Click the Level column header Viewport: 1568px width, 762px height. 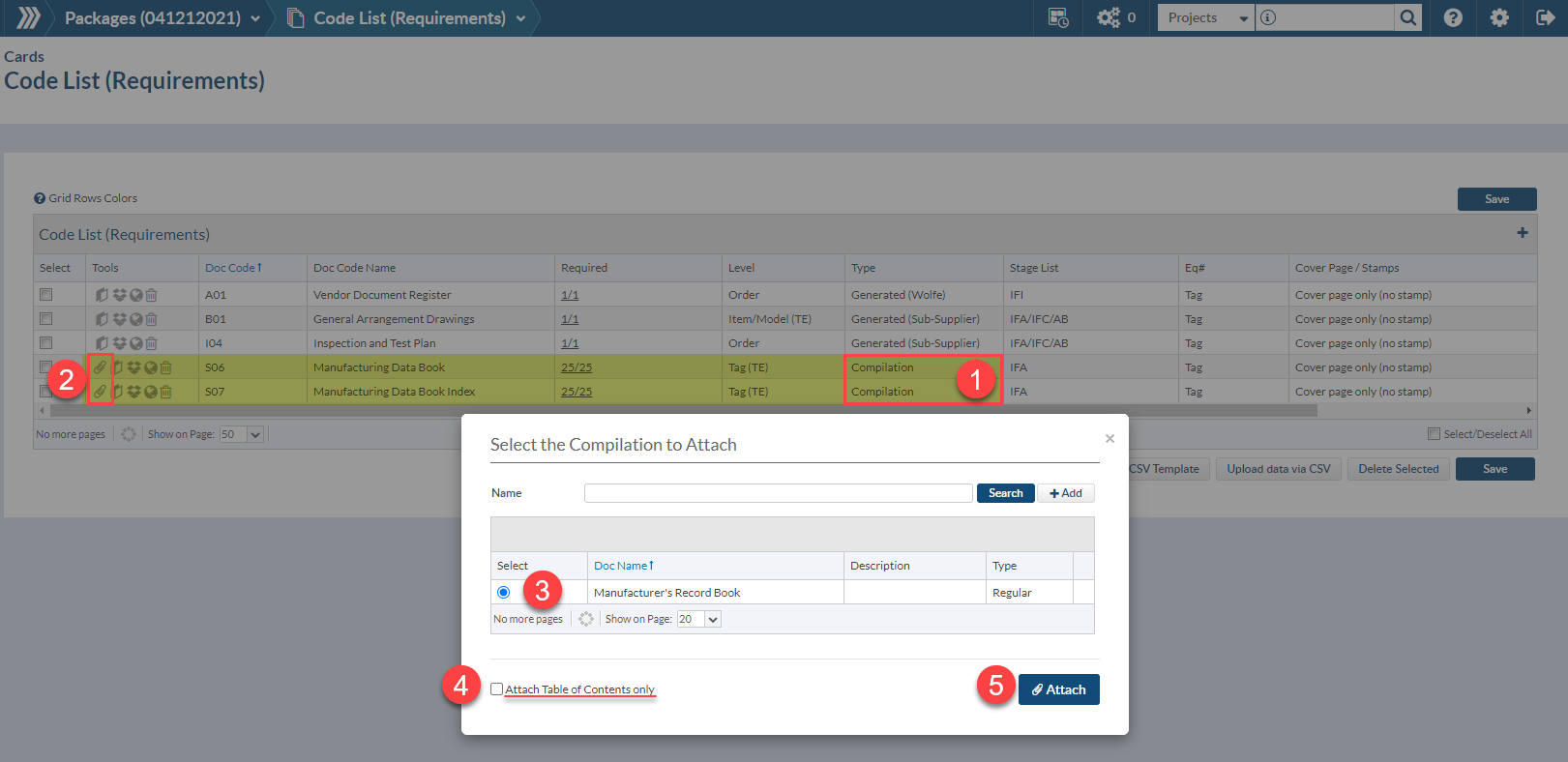coord(742,268)
